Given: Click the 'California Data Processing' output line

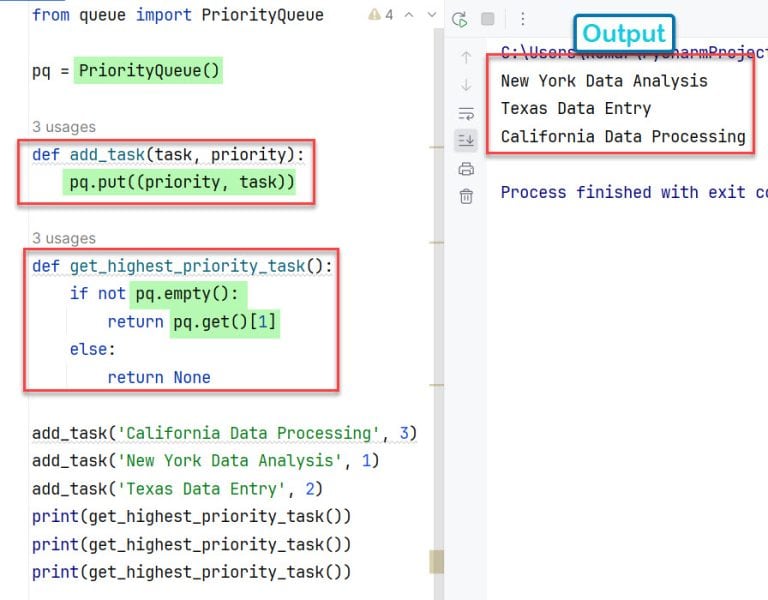Looking at the screenshot, I should point(623,137).
